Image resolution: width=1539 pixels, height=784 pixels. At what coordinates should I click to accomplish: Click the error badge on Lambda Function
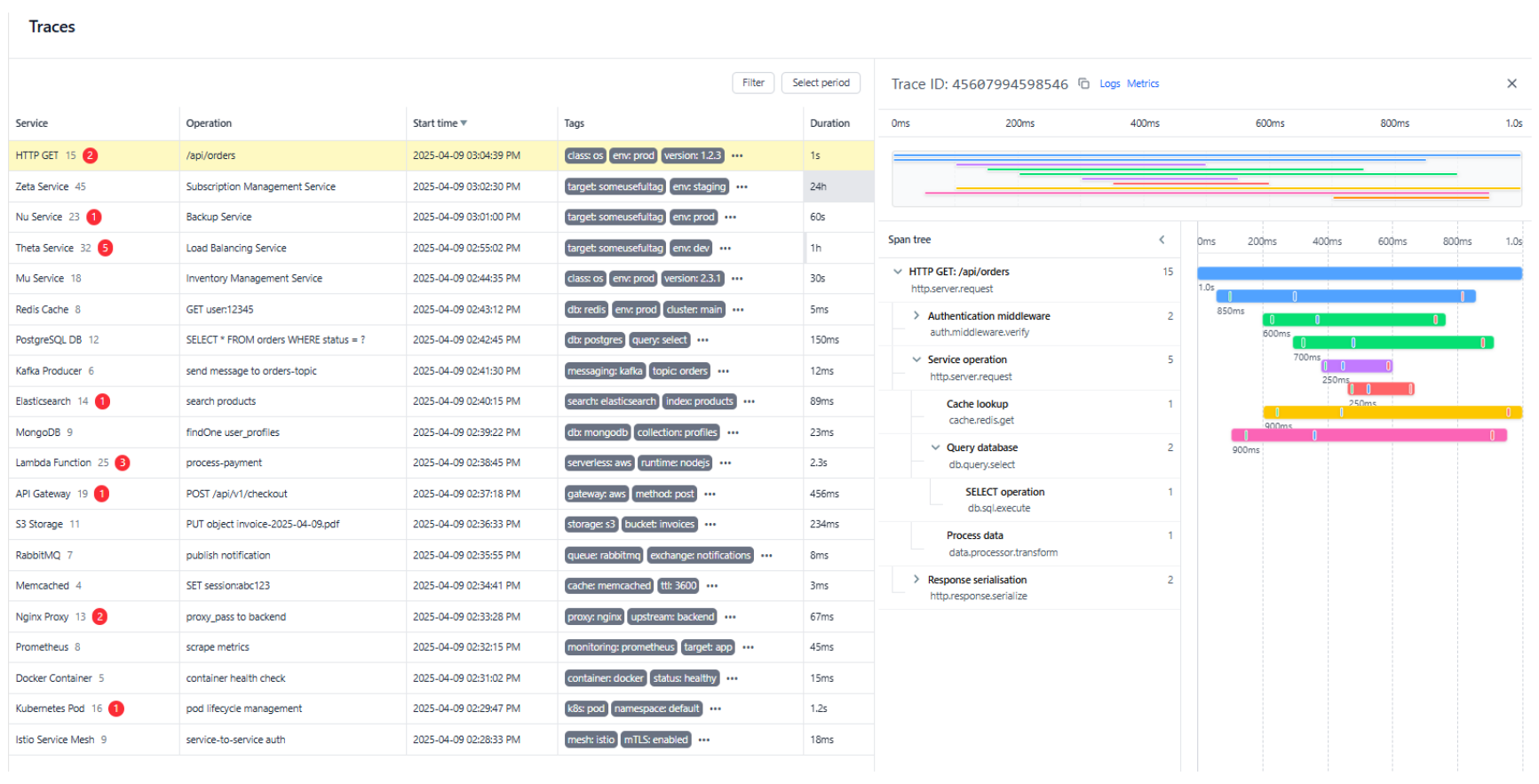pyautogui.click(x=123, y=463)
